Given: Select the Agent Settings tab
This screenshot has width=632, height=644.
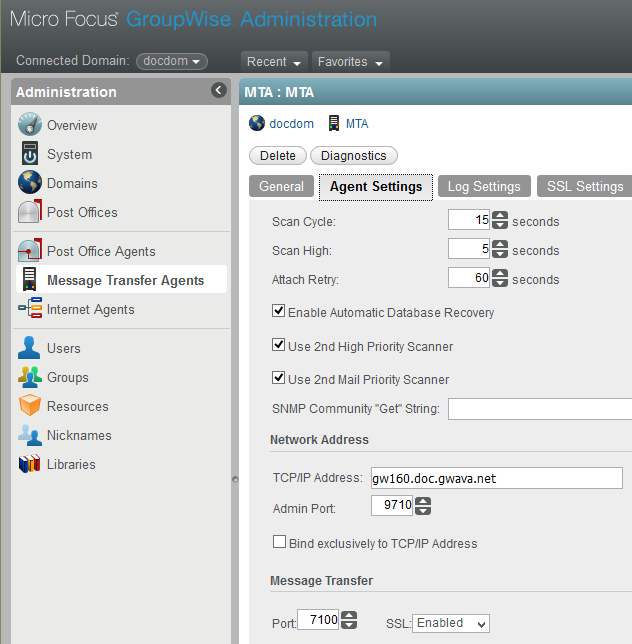Looking at the screenshot, I should [376, 187].
